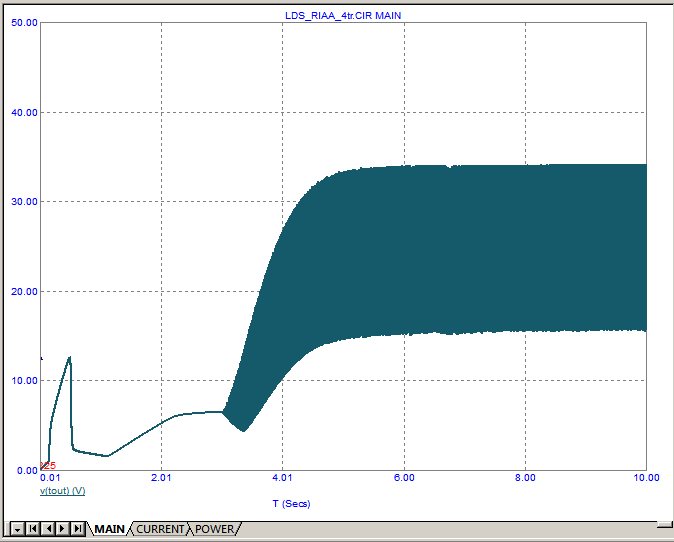This screenshot has height=542, width=674.
Task: Click the 10.00 x-axis end value
Action: coord(646,478)
